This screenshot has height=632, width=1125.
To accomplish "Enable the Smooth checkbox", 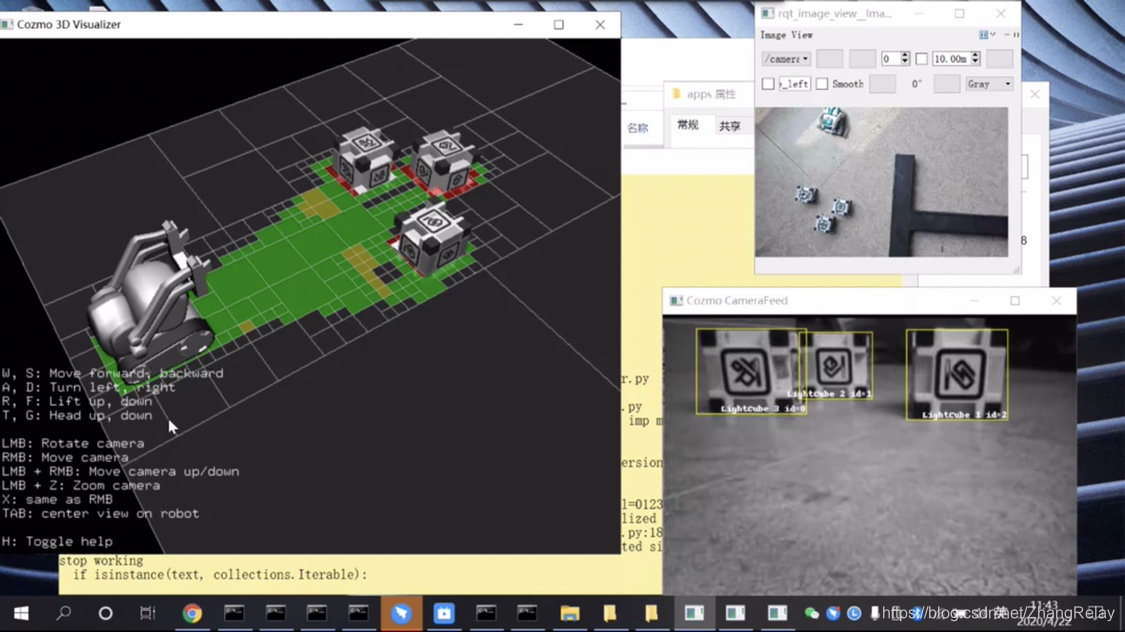I will 822,84.
